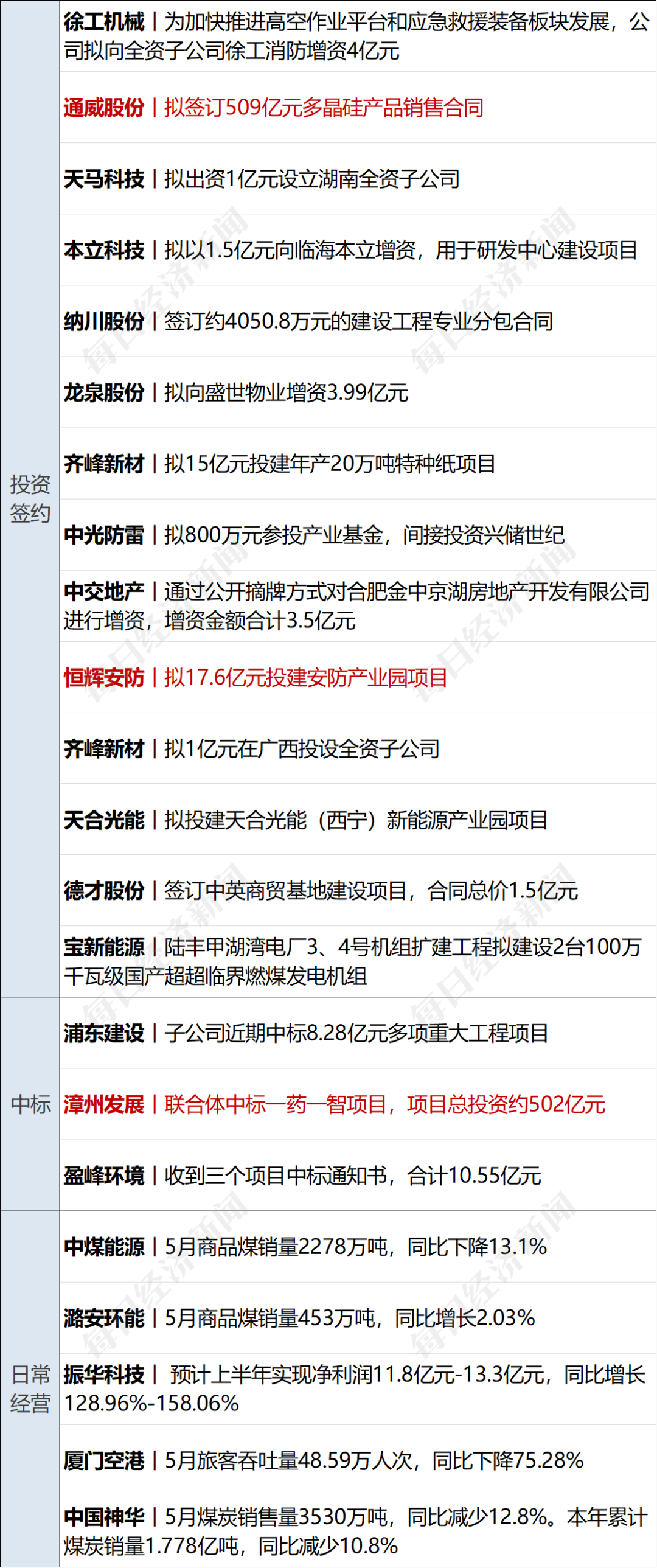Click 齐峰新材 特种纸项目 entry

(280, 464)
